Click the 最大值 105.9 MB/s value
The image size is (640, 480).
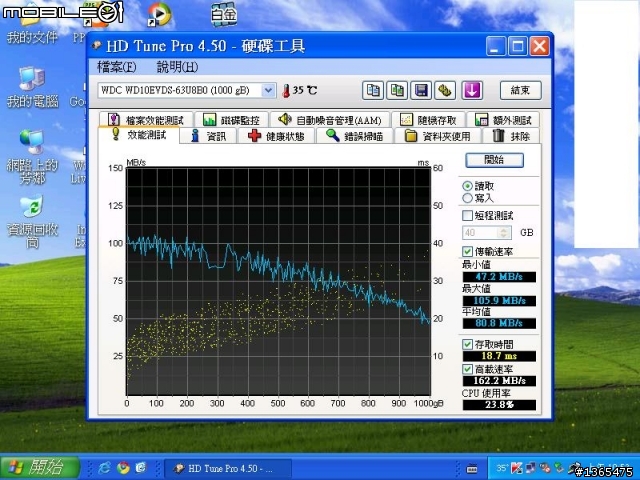[x=499, y=301]
